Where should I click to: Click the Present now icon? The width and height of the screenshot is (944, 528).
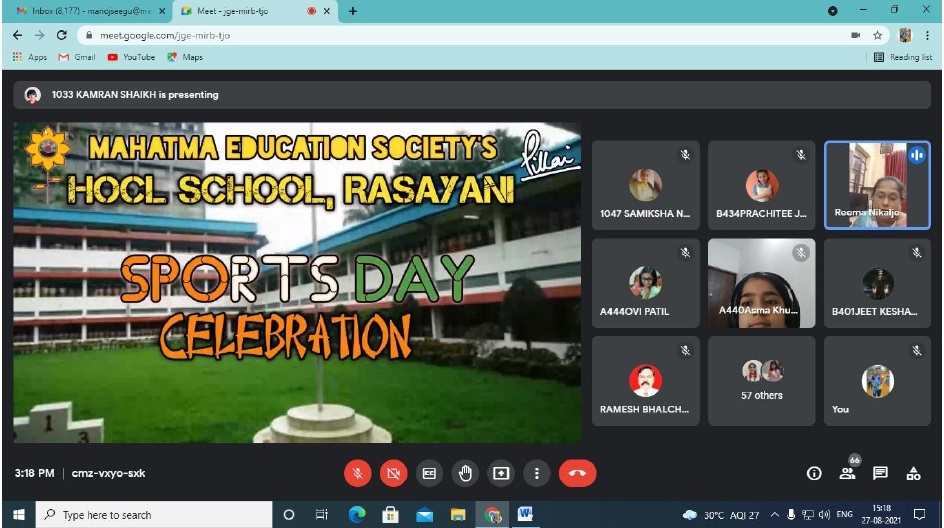501,473
